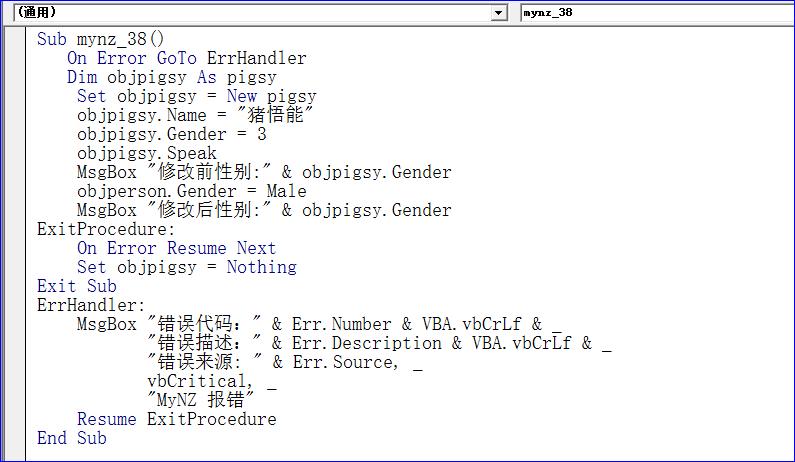Click the 'On Error GoTo ErrHandler' line

[x=187, y=58]
